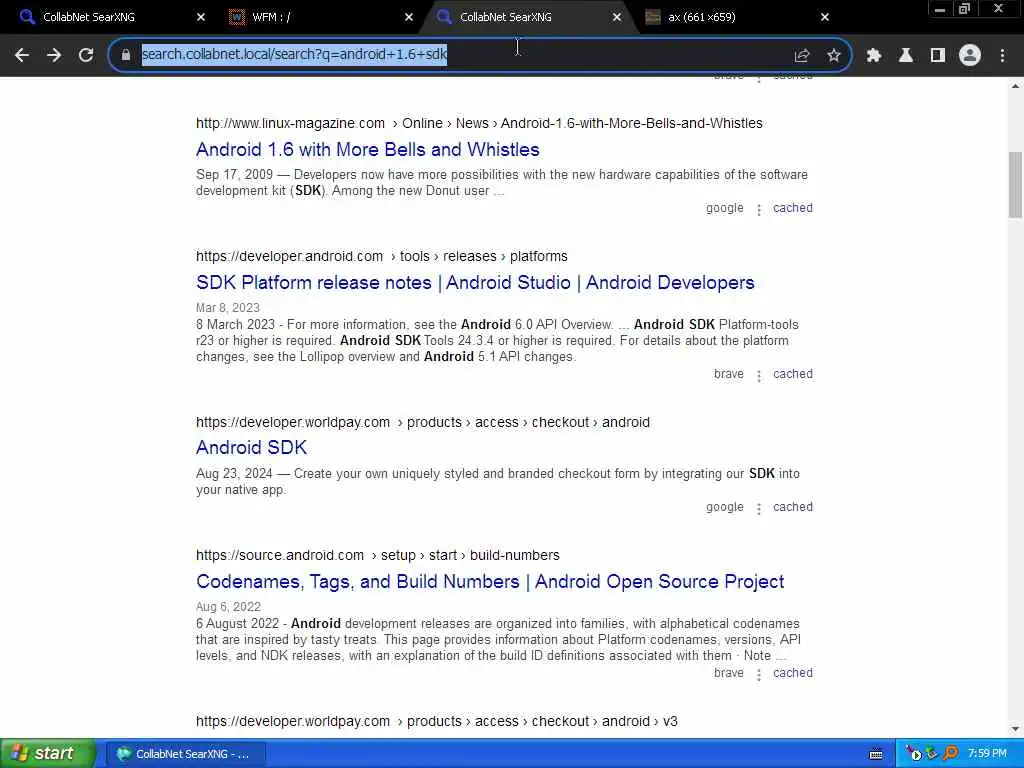
Task: Open cached copy of Android SDK result
Action: point(793,507)
